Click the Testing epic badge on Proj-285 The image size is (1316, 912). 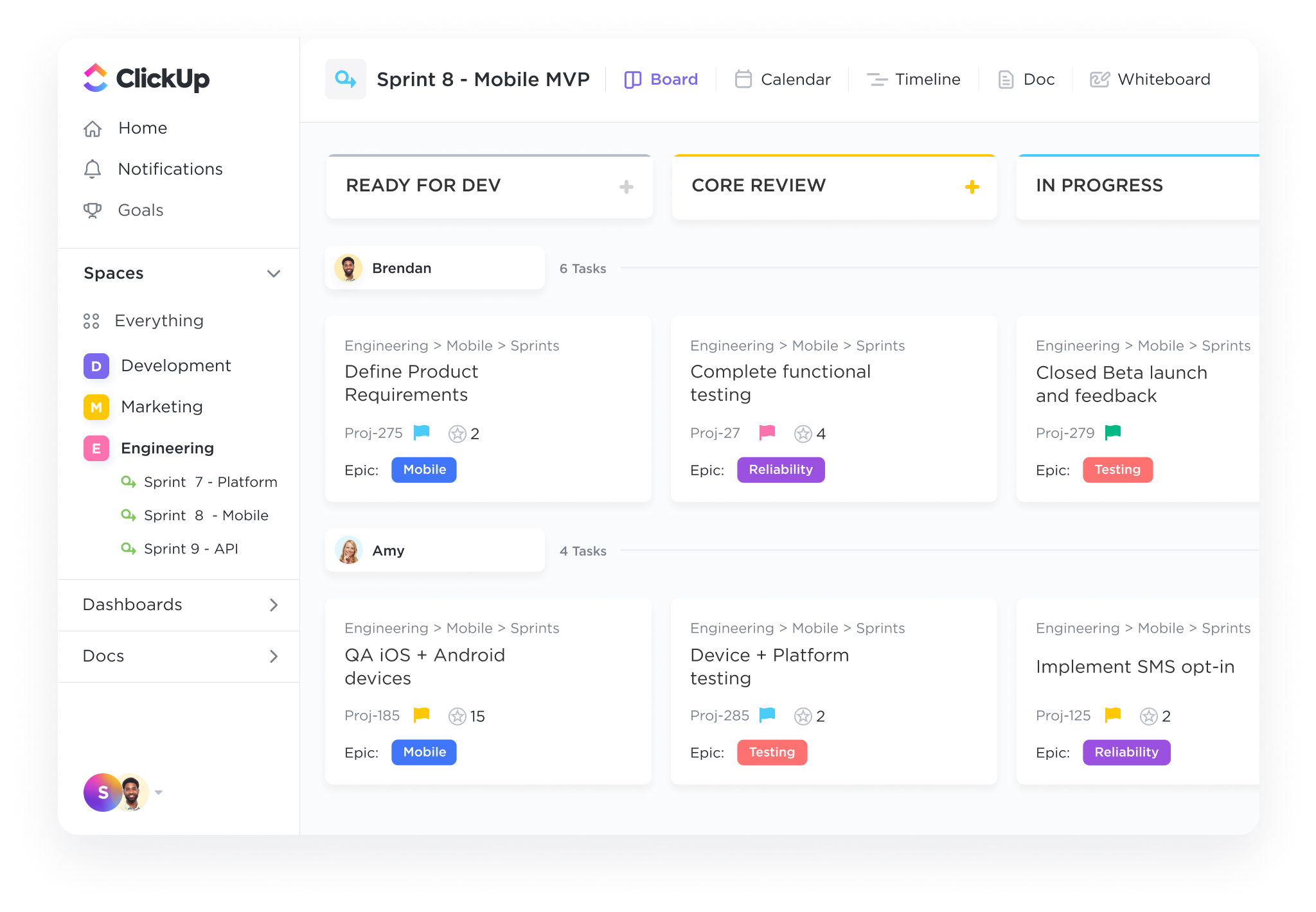coord(772,752)
